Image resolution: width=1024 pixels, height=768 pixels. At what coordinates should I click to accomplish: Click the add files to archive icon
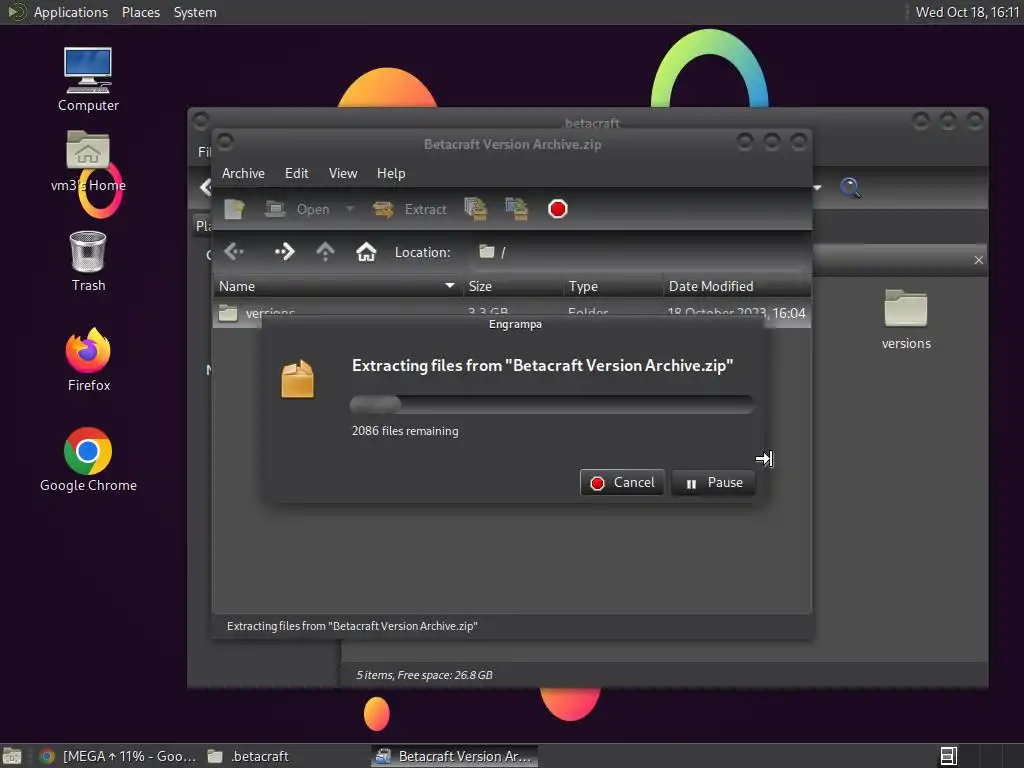point(476,209)
